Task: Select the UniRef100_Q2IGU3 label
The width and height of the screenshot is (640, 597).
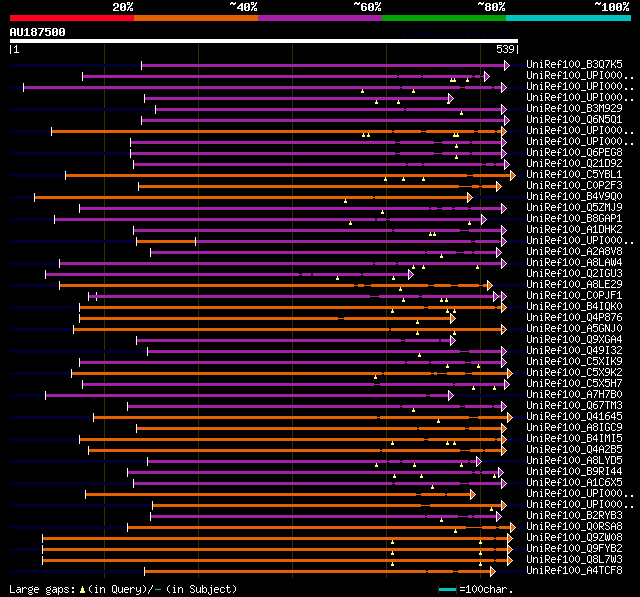Action: 574,273
